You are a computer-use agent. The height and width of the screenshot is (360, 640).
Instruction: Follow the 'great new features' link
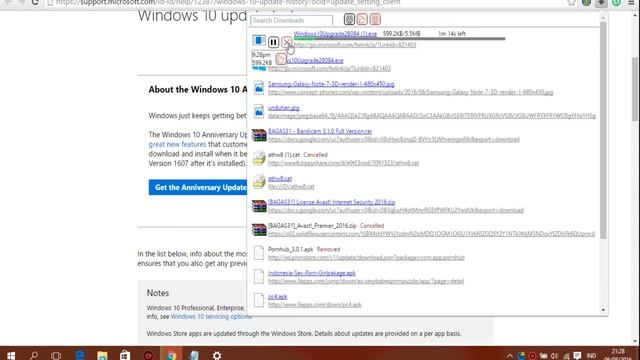(x=177, y=144)
